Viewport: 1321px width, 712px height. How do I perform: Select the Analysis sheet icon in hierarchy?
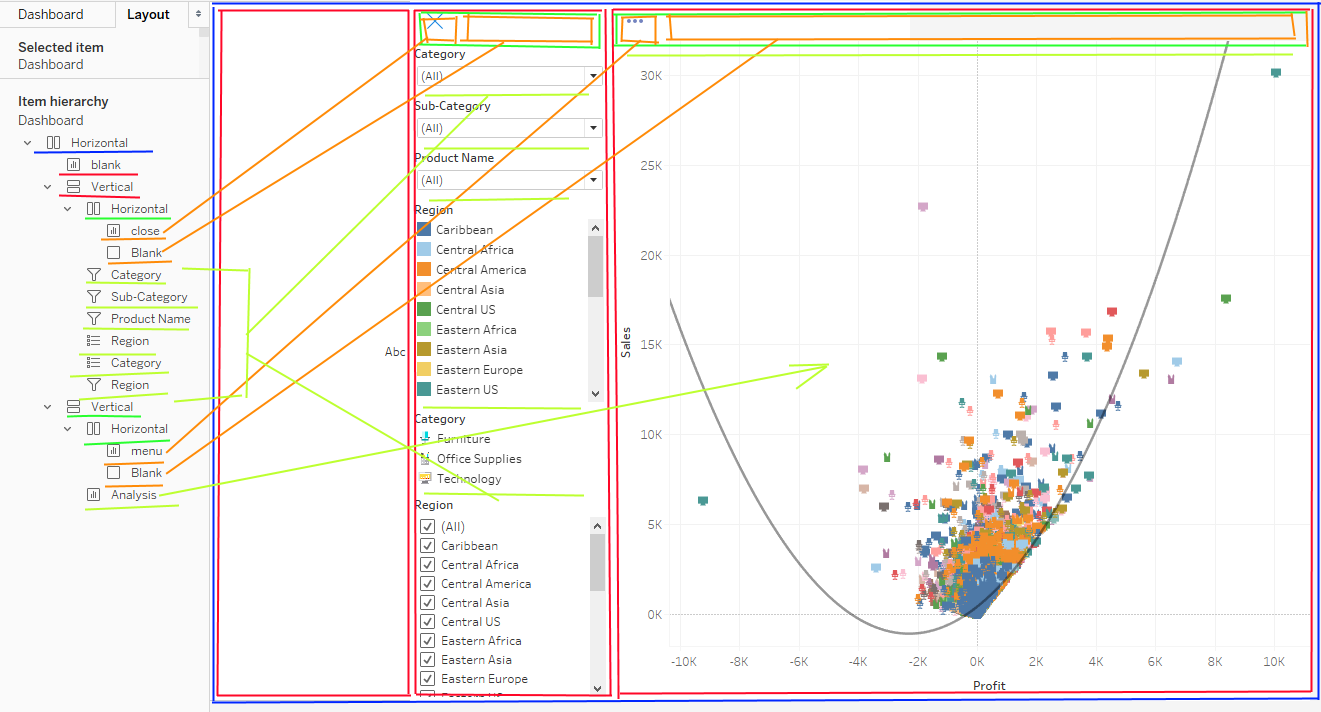[93, 495]
